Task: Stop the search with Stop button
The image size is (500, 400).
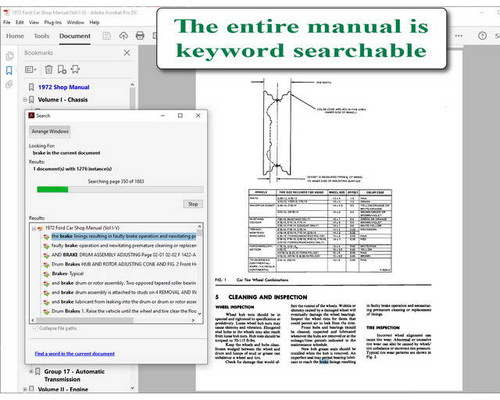Action: click(193, 204)
